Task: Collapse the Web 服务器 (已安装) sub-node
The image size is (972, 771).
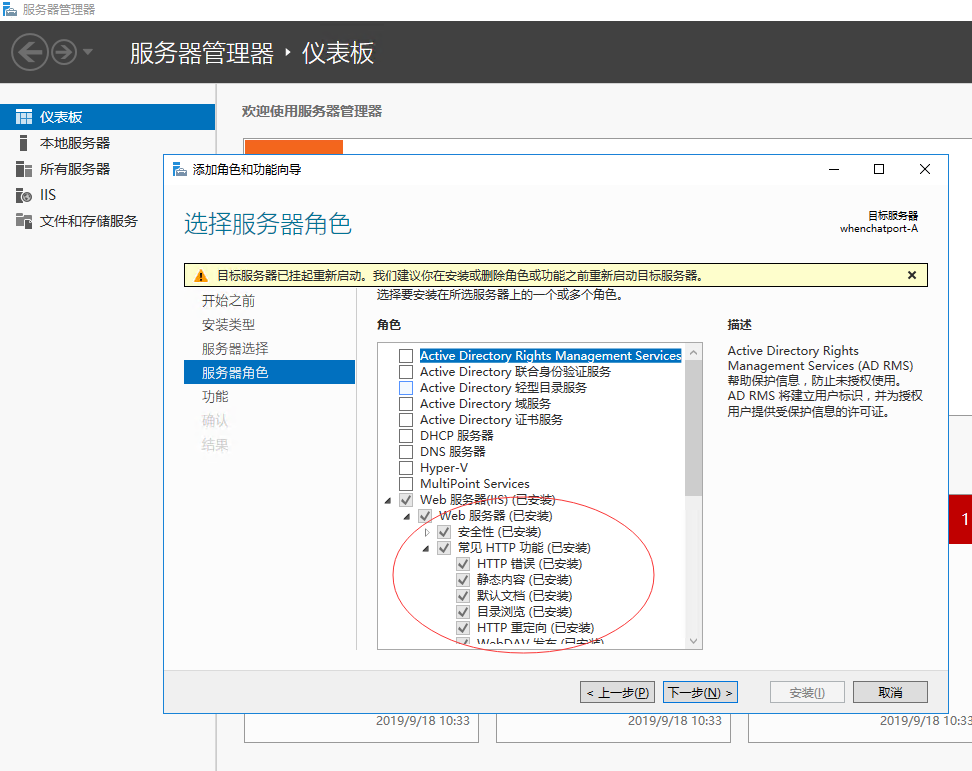Action: (x=407, y=517)
